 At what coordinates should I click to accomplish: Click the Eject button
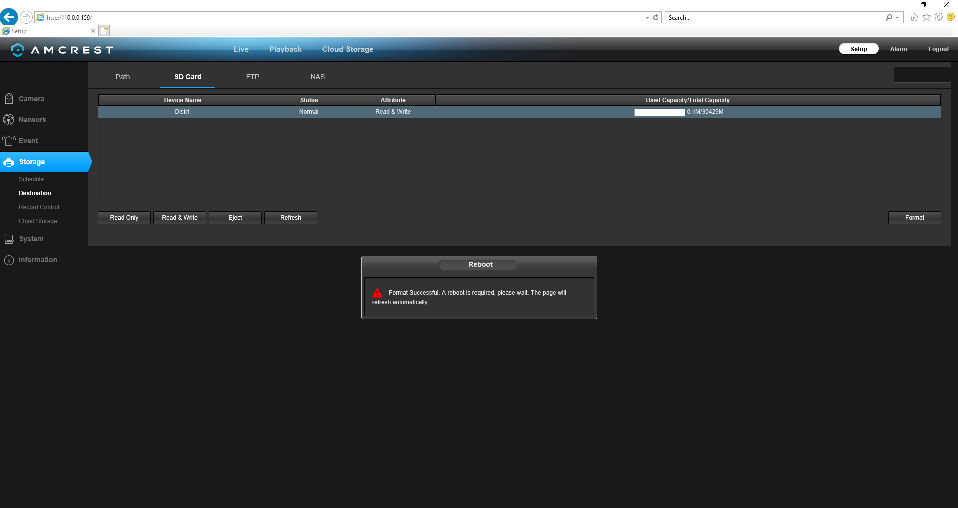coord(235,218)
